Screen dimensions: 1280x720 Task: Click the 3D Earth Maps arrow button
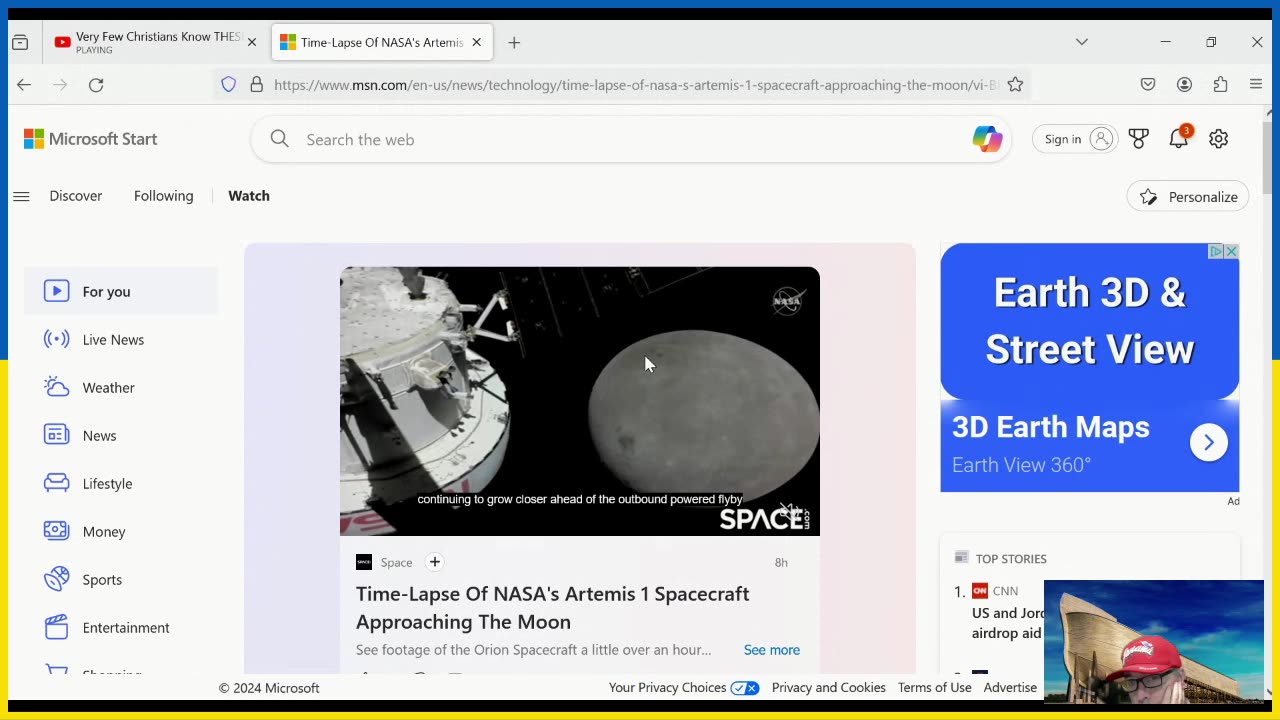pos(1208,442)
